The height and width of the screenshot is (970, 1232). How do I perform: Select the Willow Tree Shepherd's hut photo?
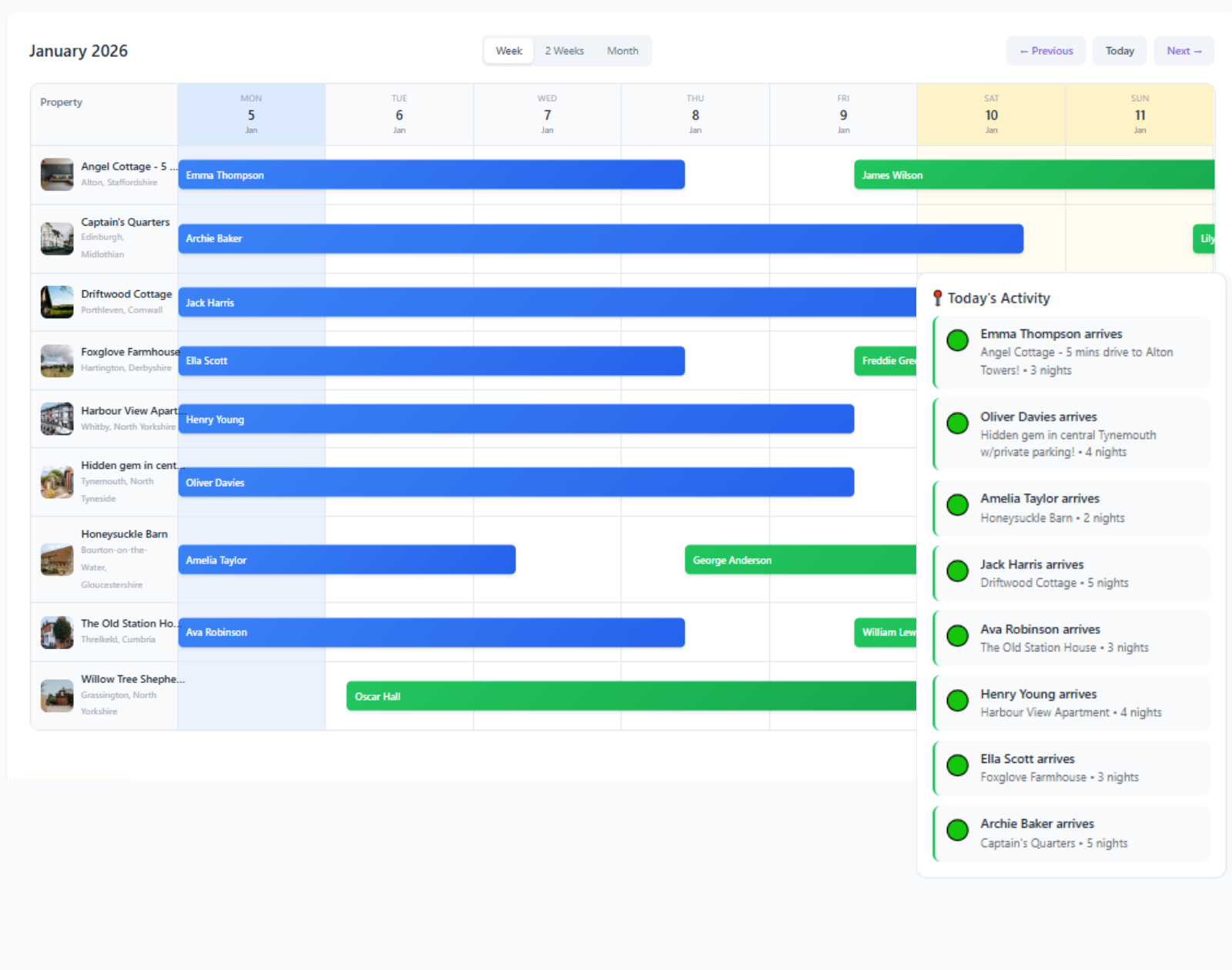coord(55,694)
